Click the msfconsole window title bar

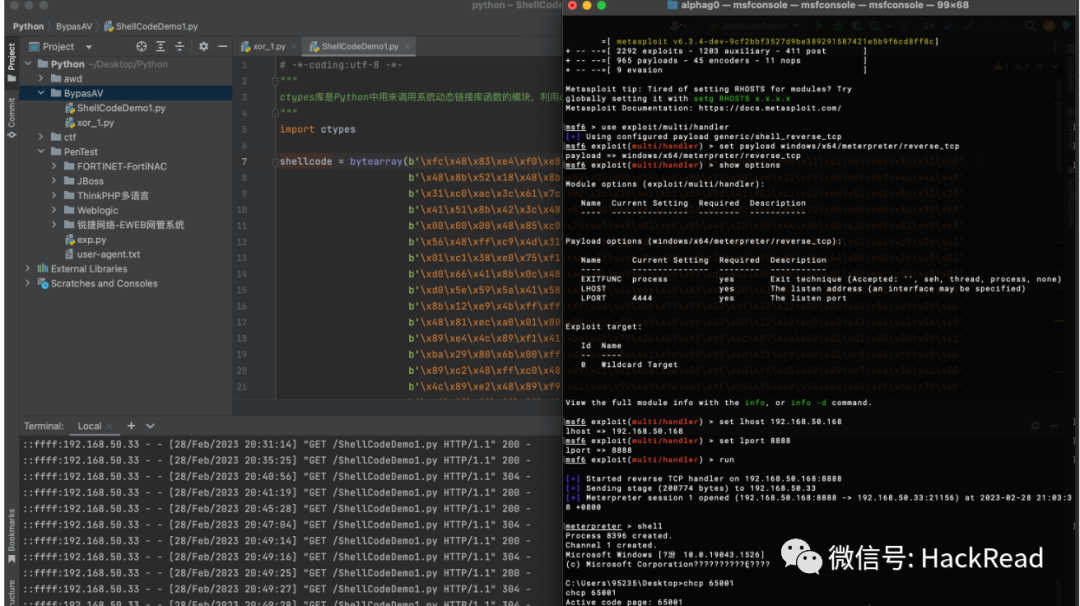pyautogui.click(x=821, y=6)
